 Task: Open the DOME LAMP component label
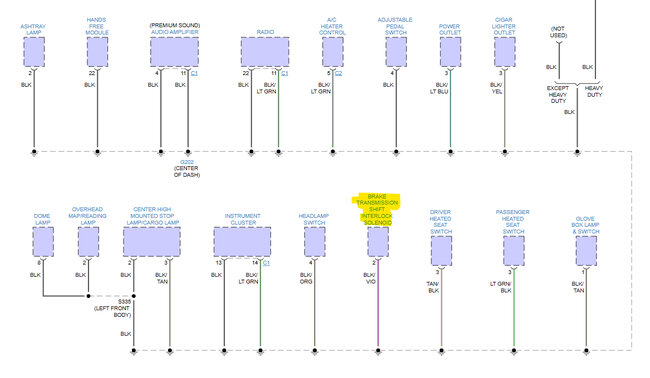pyautogui.click(x=42, y=219)
